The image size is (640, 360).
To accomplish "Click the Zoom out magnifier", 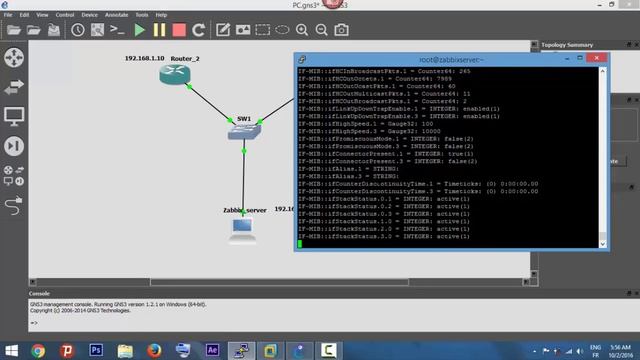I will (x=322, y=30).
